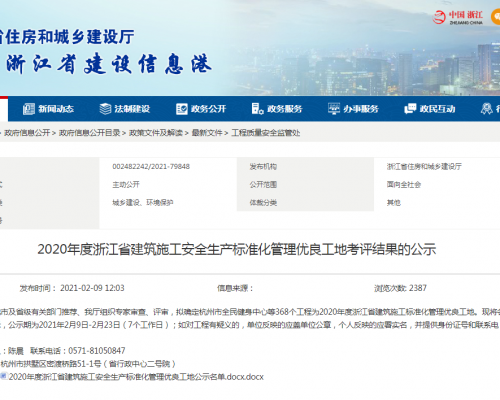
Task: Open the 法制建设 navigation menu
Action: pyautogui.click(x=125, y=109)
